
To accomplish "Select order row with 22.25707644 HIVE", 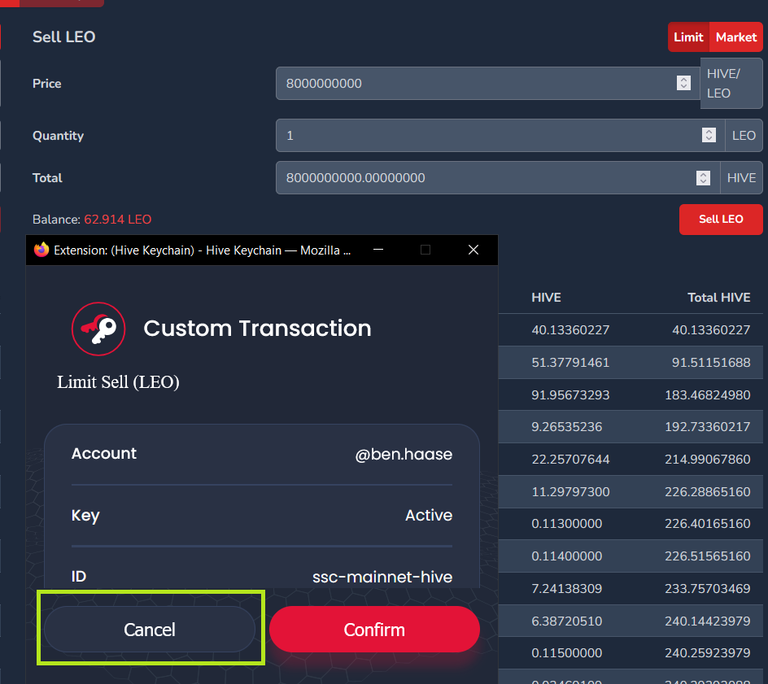I will [630, 459].
